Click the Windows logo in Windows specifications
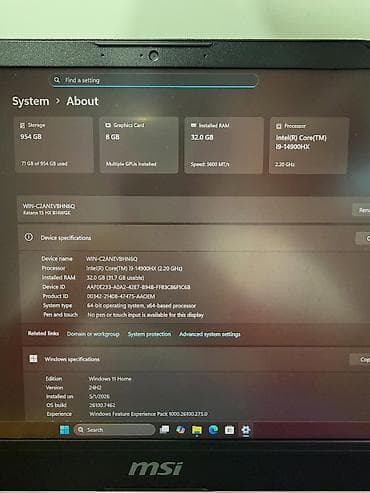Image resolution: width=370 pixels, height=493 pixels. (x=33, y=359)
